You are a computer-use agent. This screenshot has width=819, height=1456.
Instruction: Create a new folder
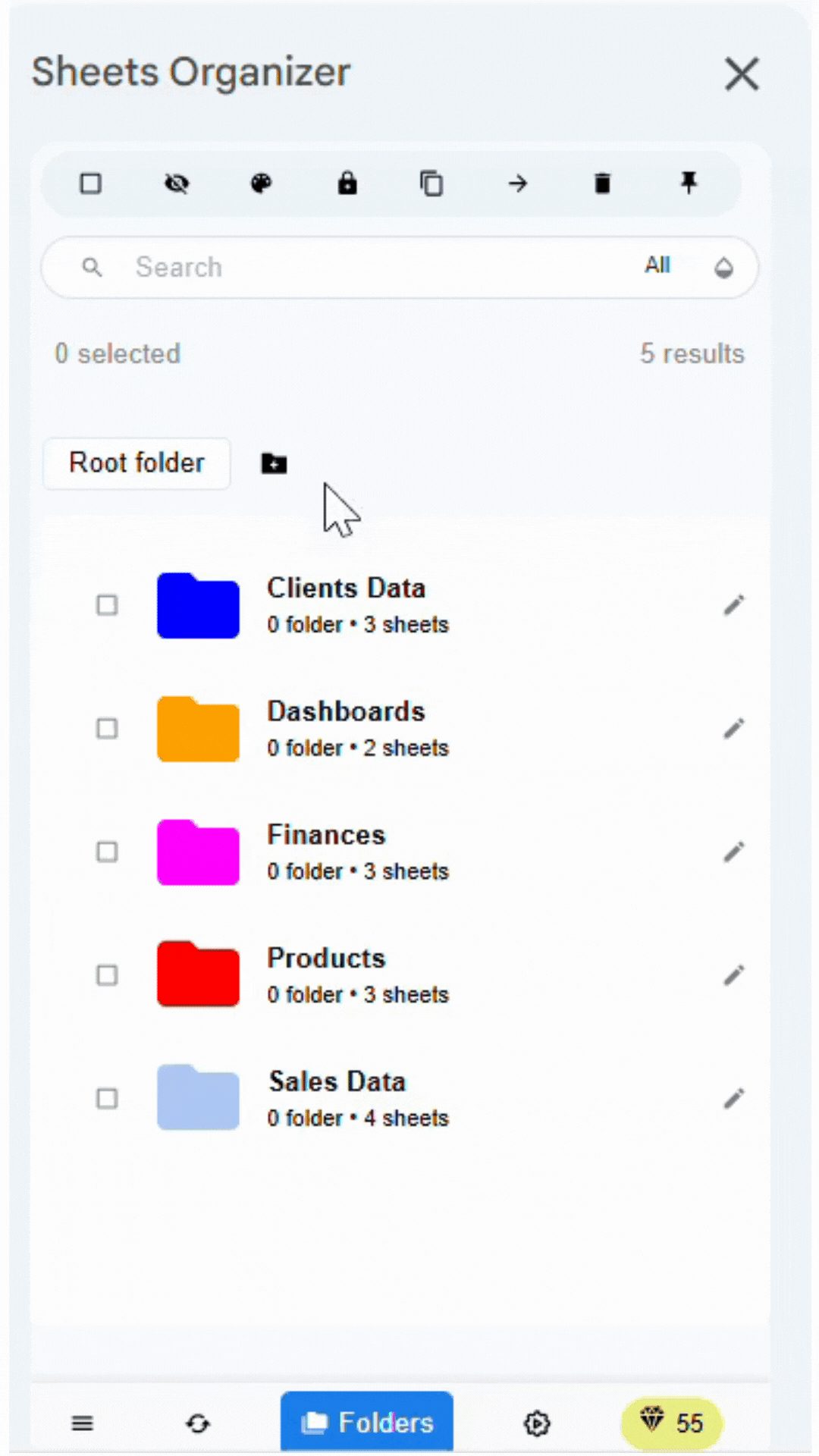[x=273, y=463]
